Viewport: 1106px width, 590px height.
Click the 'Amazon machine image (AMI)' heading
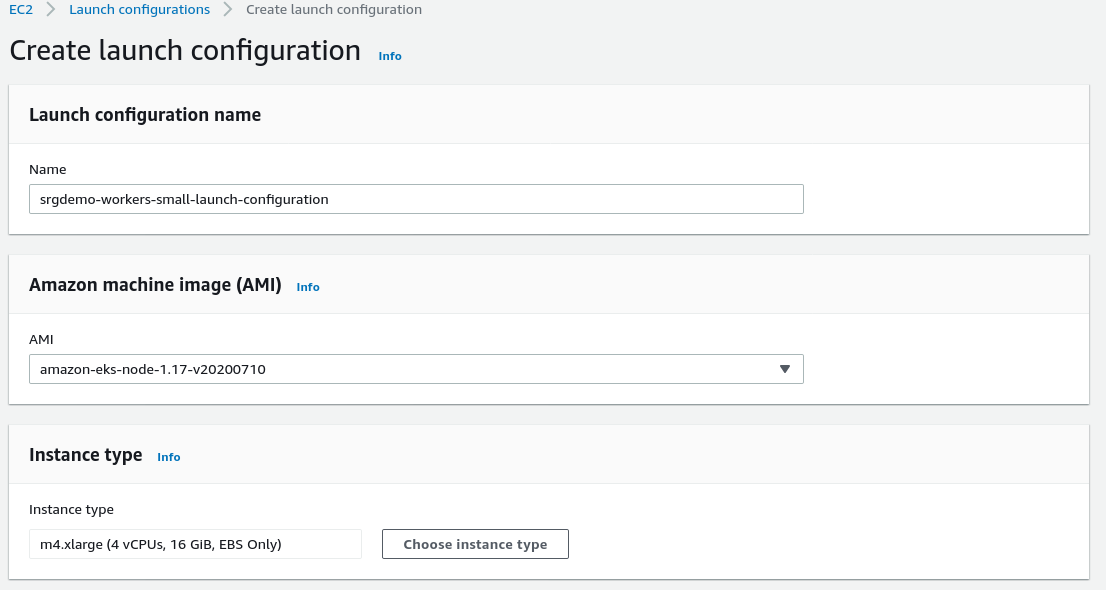(155, 285)
